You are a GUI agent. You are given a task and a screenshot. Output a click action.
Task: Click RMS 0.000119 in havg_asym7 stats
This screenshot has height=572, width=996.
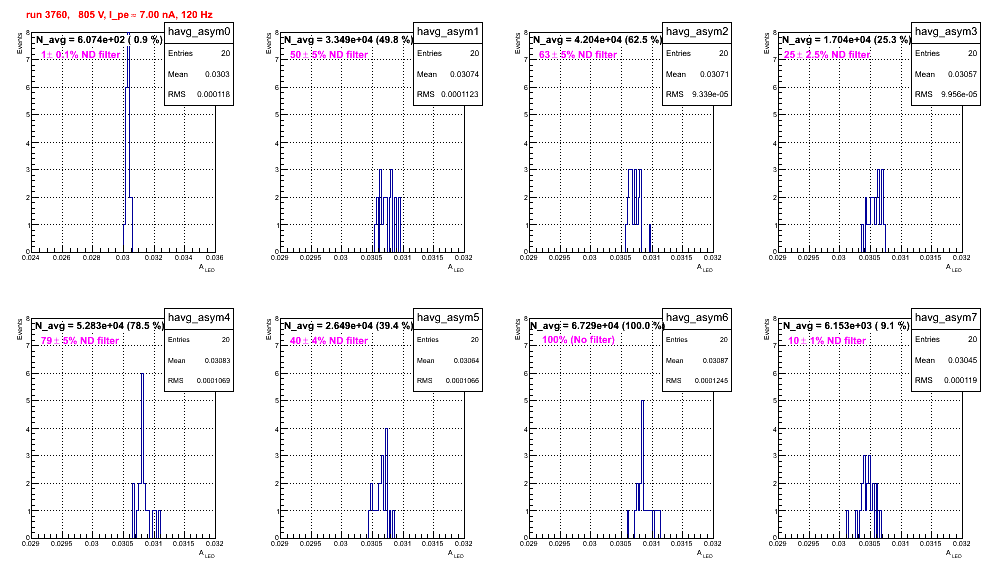[x=946, y=380]
